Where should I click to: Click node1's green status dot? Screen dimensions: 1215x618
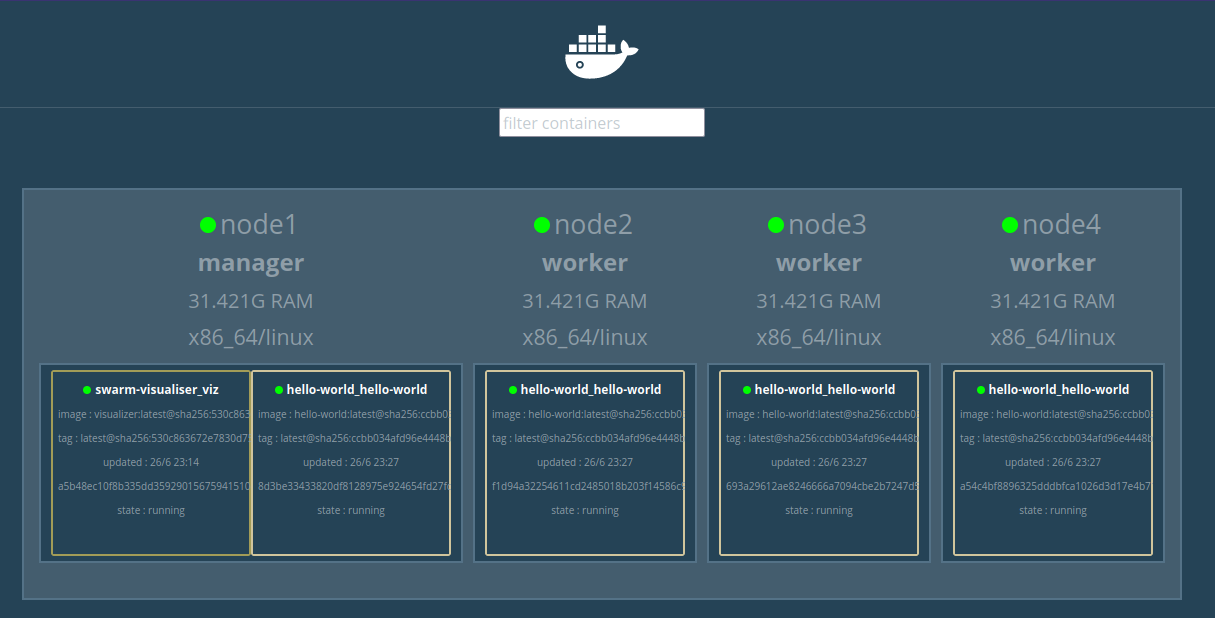[x=208, y=225]
